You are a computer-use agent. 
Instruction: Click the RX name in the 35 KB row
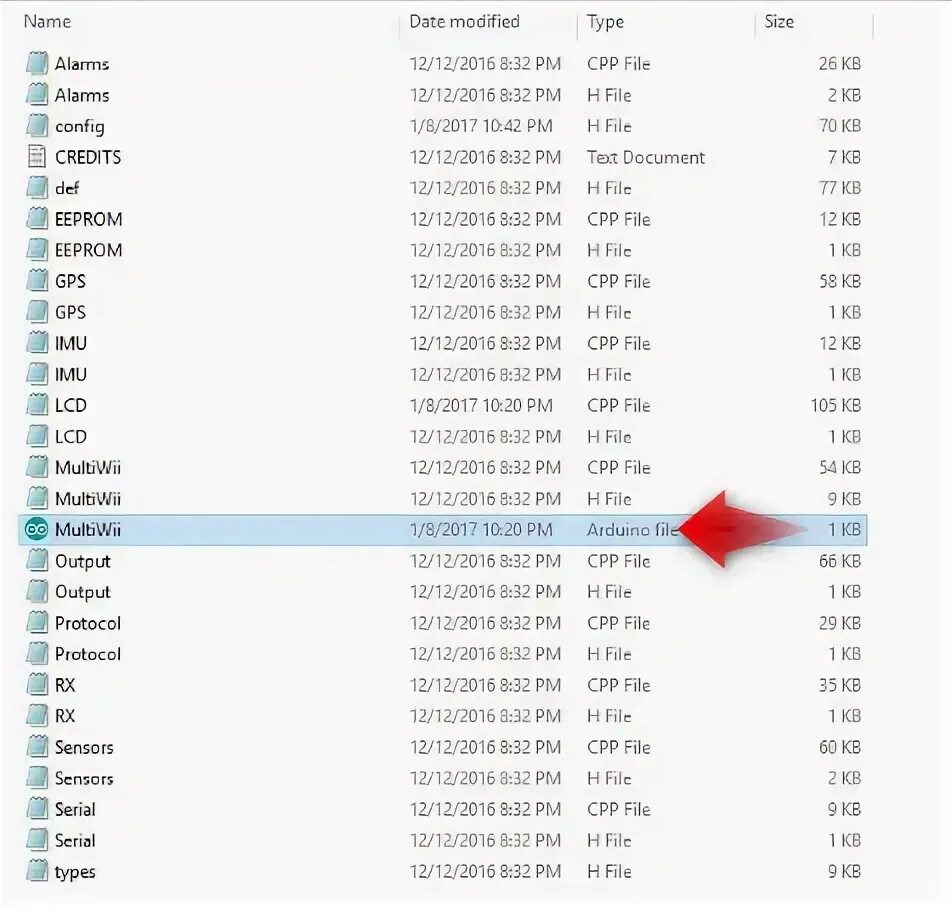pos(65,685)
